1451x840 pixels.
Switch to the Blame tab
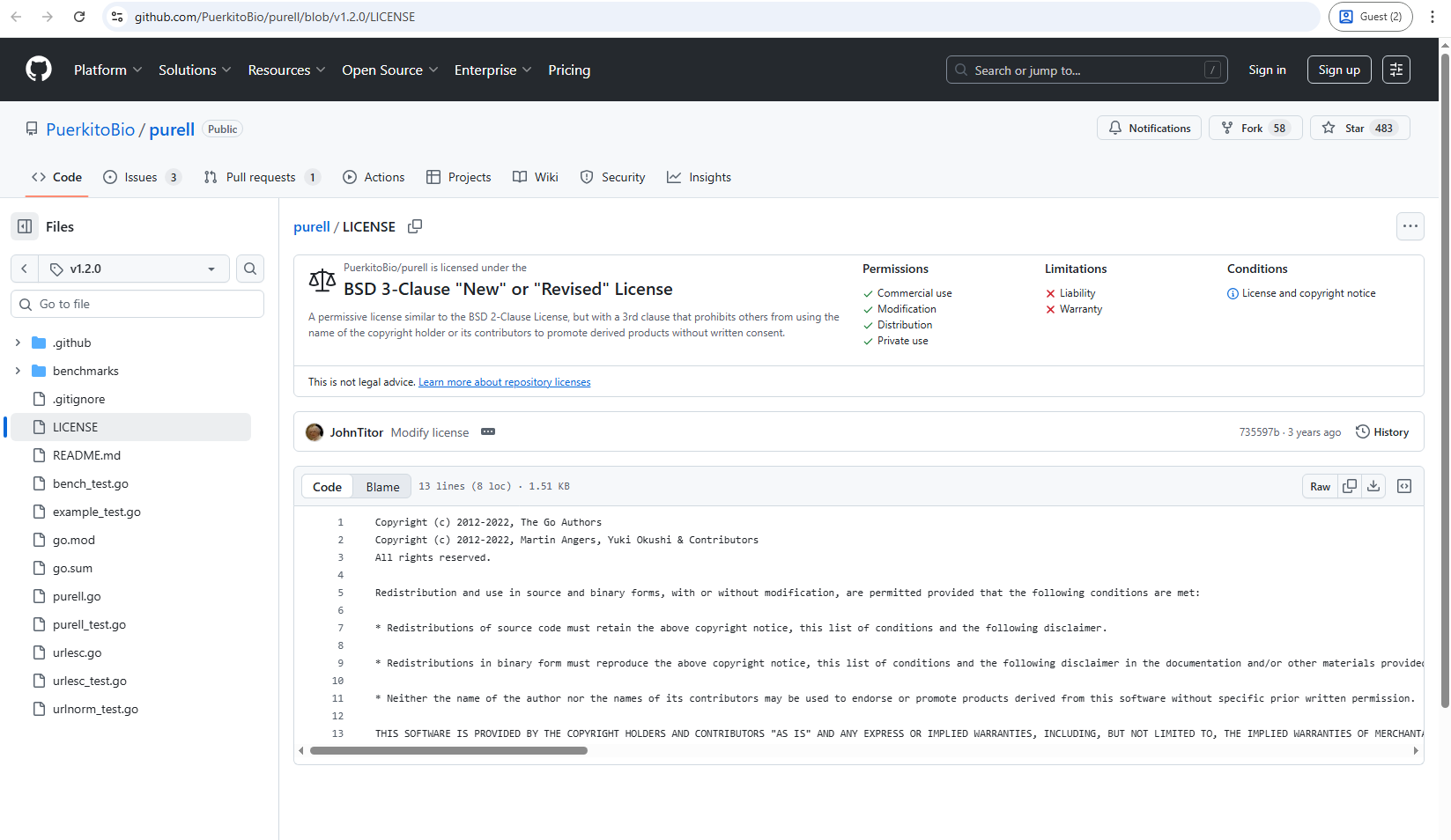pyautogui.click(x=381, y=486)
